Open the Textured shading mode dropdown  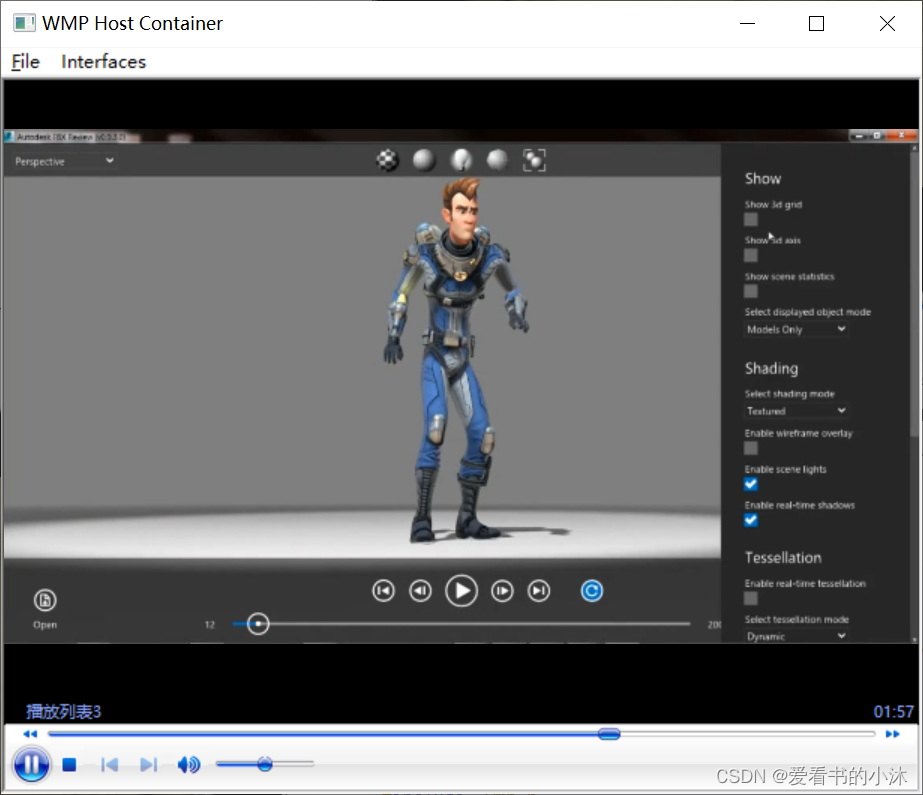pos(796,411)
